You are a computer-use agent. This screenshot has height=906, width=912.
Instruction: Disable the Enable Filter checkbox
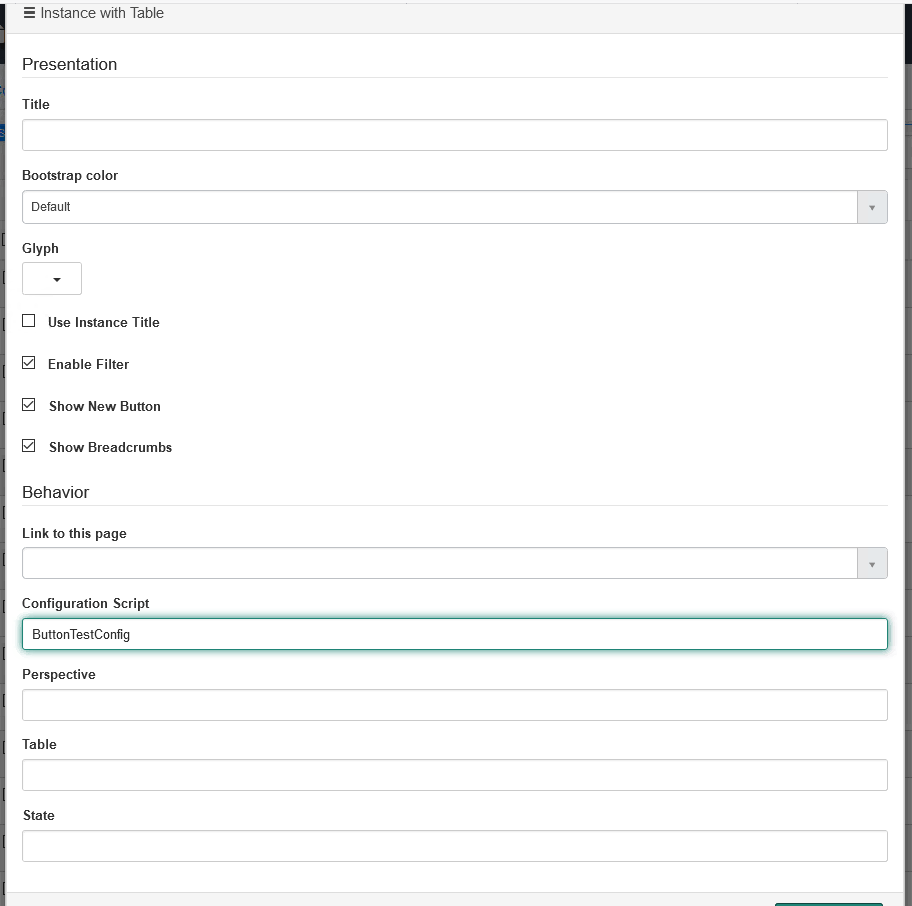pos(28,362)
